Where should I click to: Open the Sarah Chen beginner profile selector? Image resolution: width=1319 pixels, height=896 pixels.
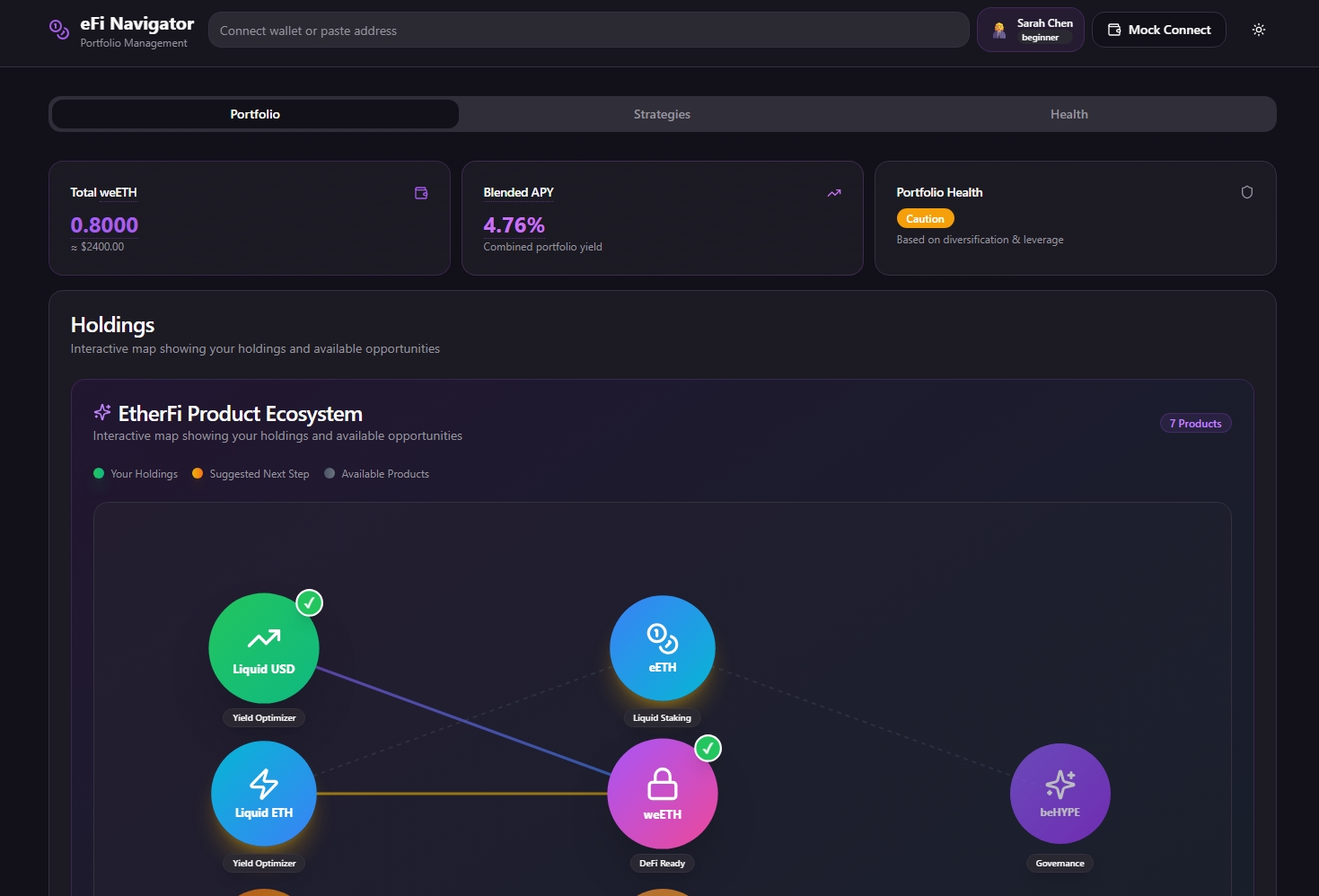1031,30
